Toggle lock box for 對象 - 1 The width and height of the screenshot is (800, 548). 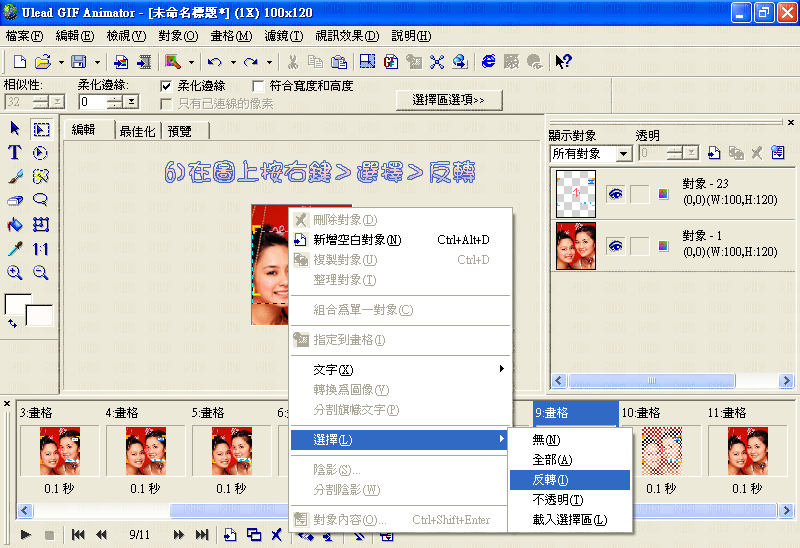pos(639,246)
